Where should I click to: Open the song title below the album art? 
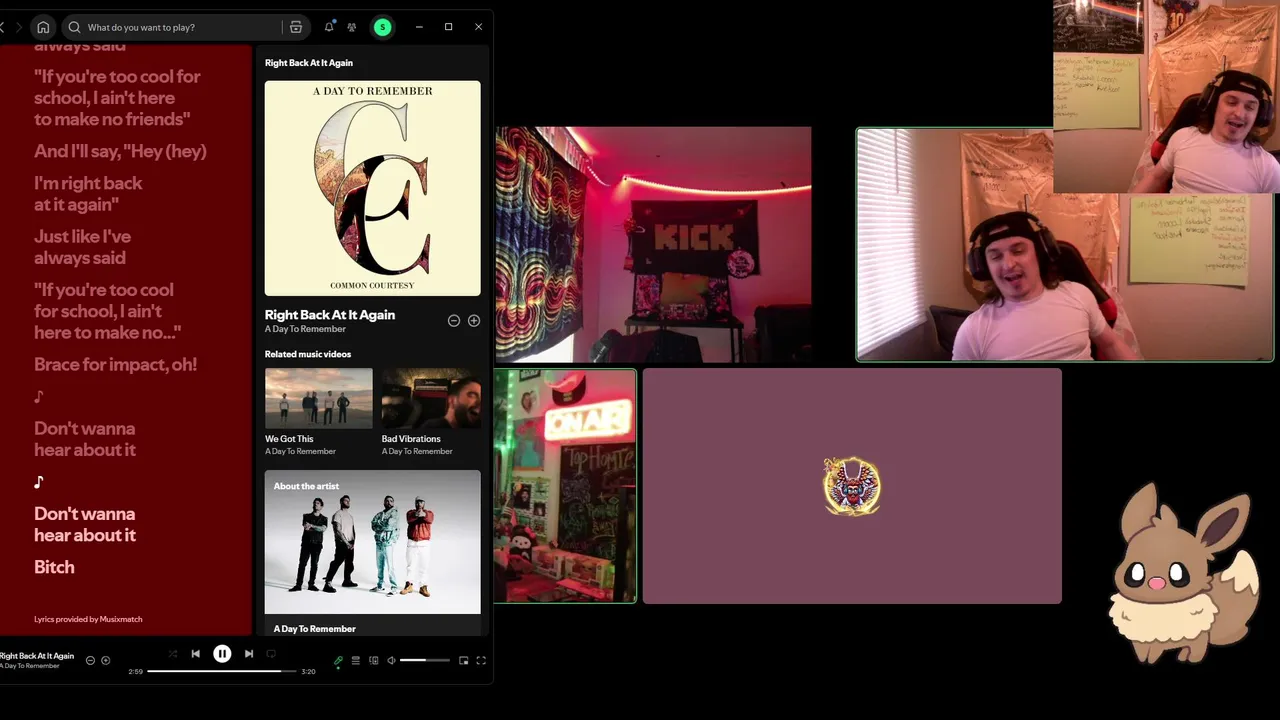click(x=330, y=314)
